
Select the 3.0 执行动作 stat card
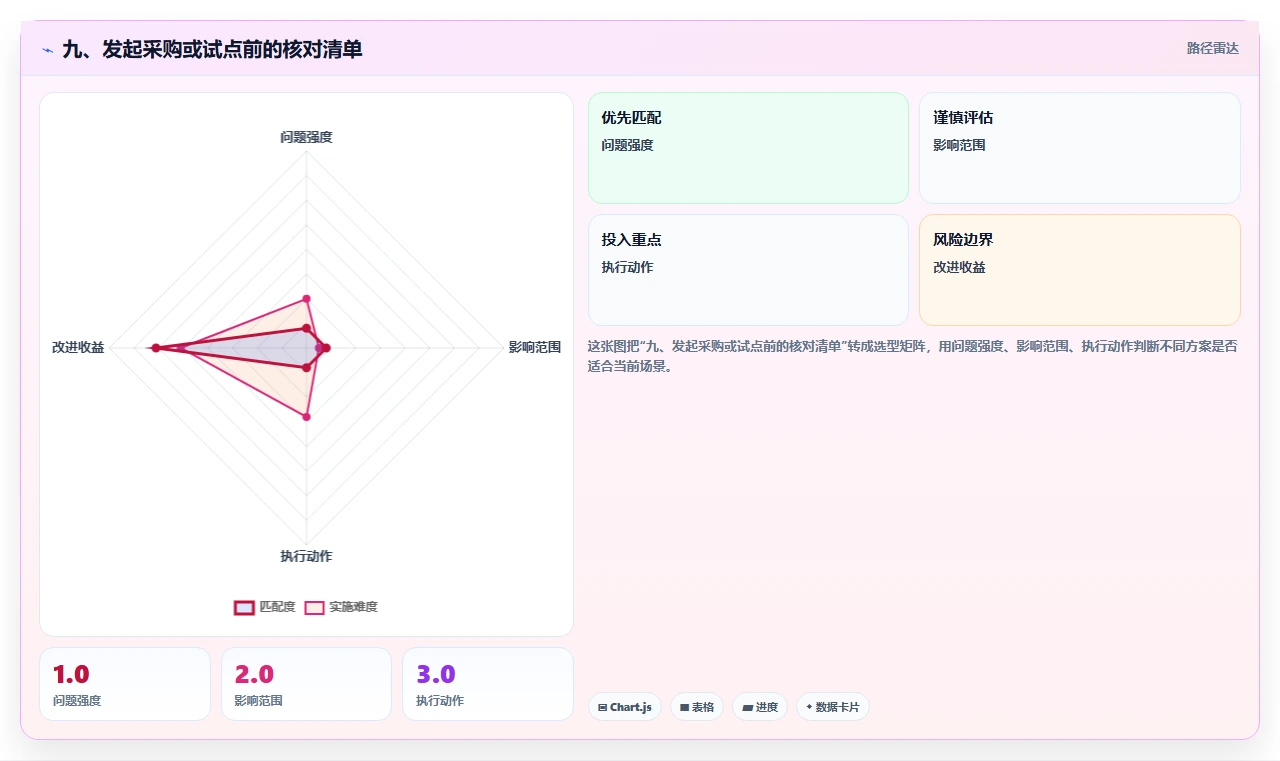488,684
